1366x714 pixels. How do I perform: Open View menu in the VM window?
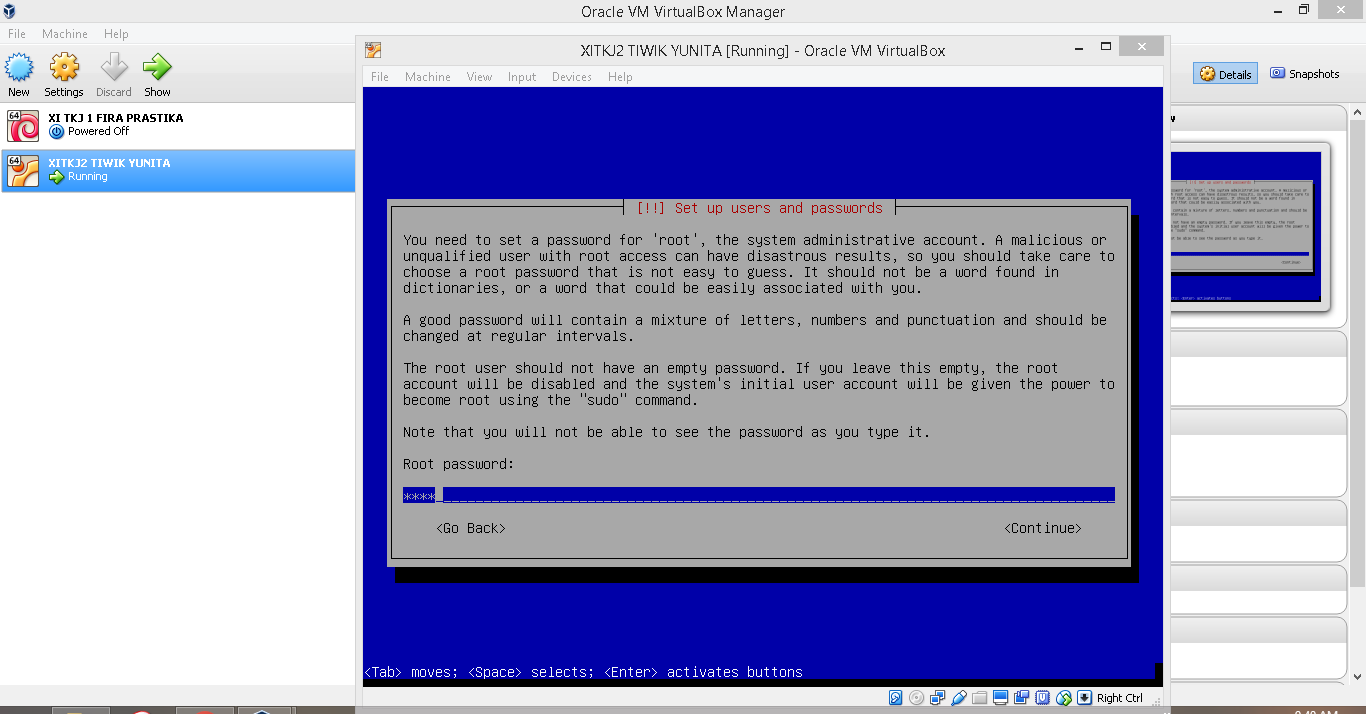(479, 77)
